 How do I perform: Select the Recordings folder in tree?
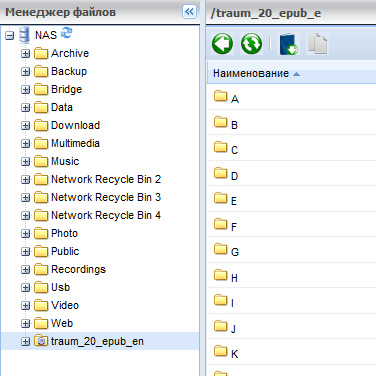click(78, 269)
